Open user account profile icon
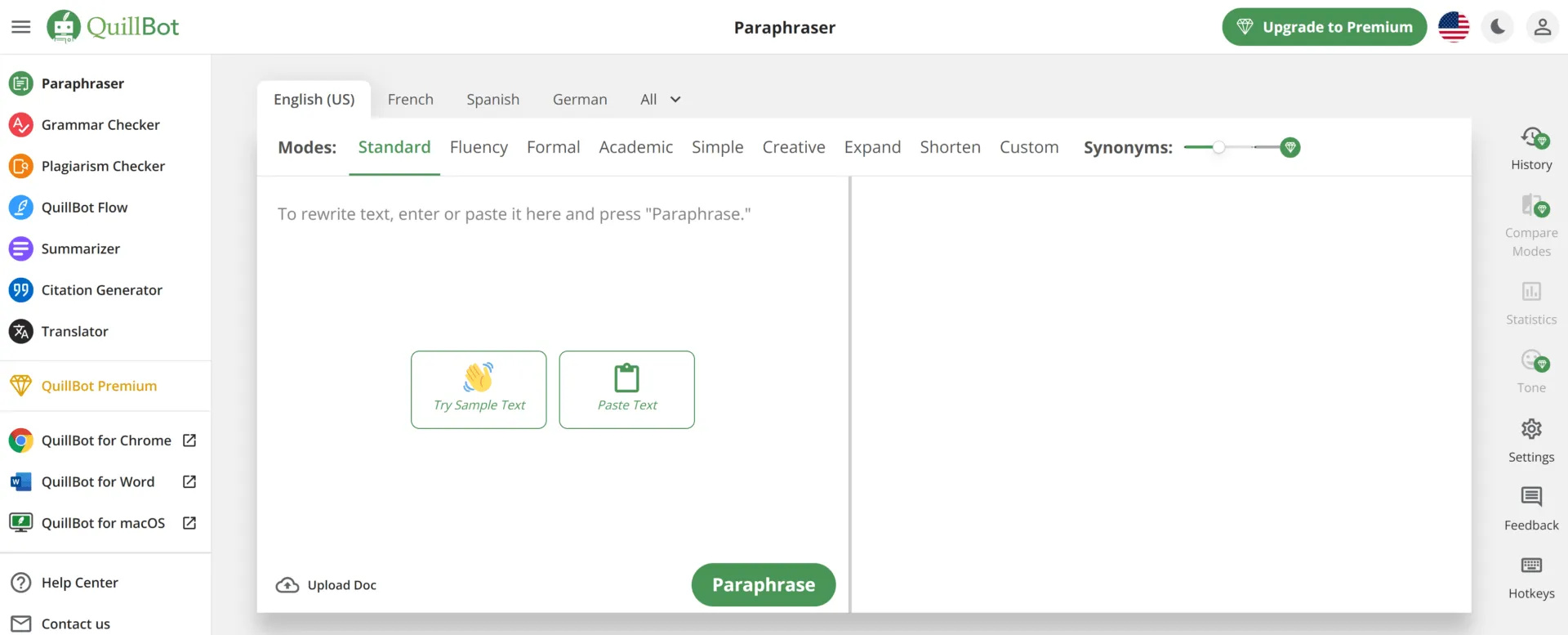The image size is (1568, 635). pos(1543,27)
